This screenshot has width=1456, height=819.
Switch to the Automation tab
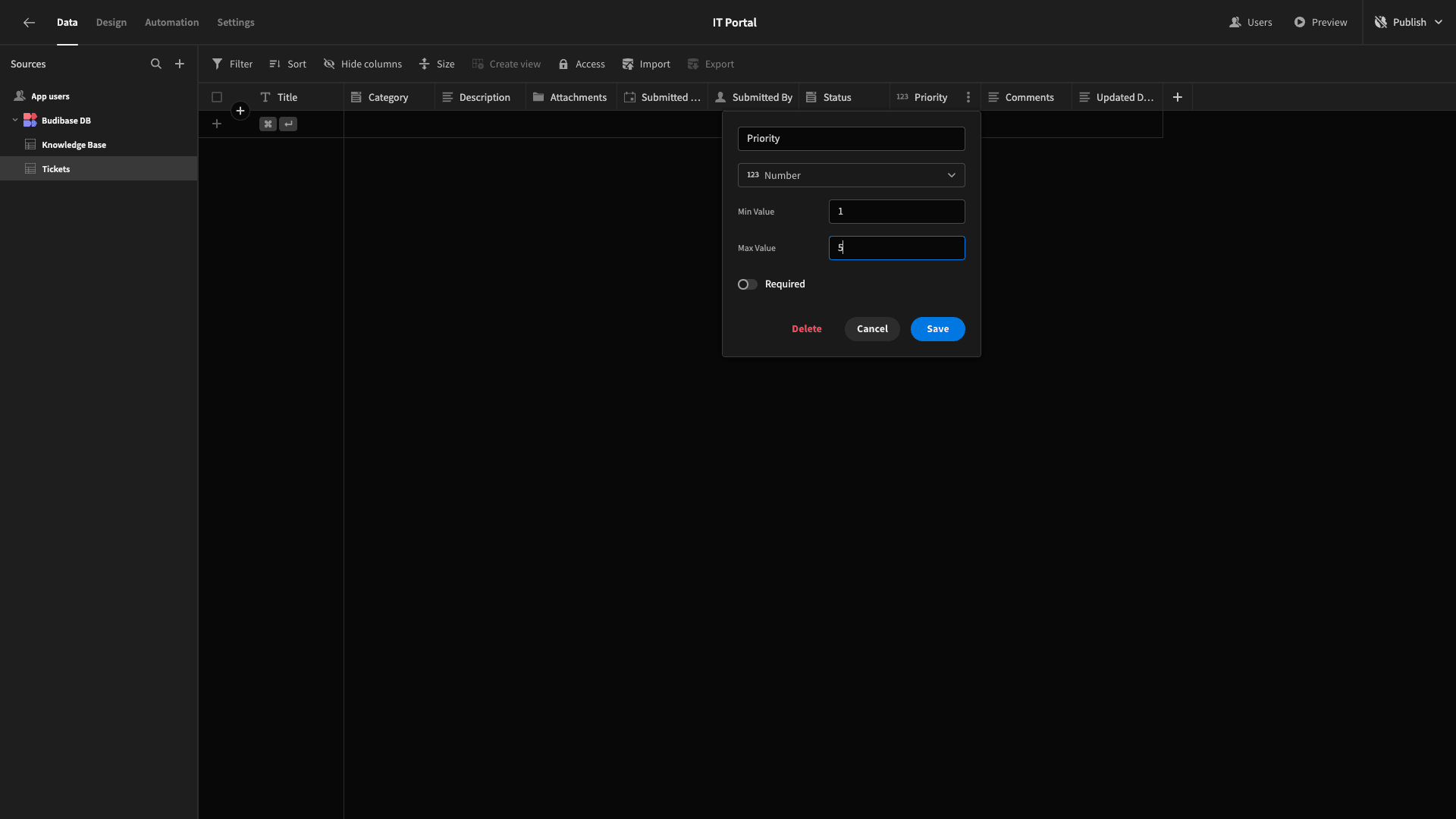click(x=172, y=23)
